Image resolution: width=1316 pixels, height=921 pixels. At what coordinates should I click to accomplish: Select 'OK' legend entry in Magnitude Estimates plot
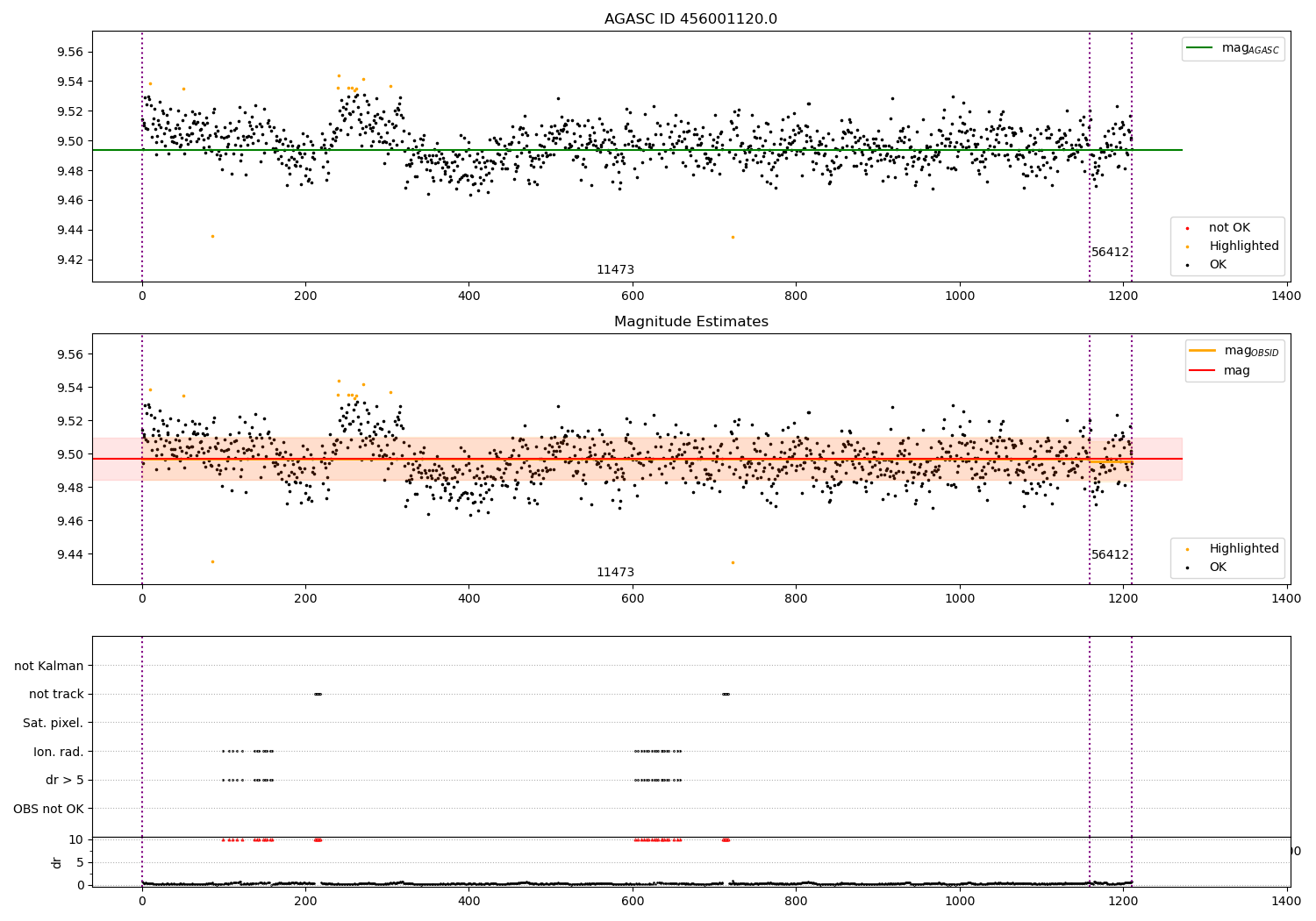[x=1218, y=568]
